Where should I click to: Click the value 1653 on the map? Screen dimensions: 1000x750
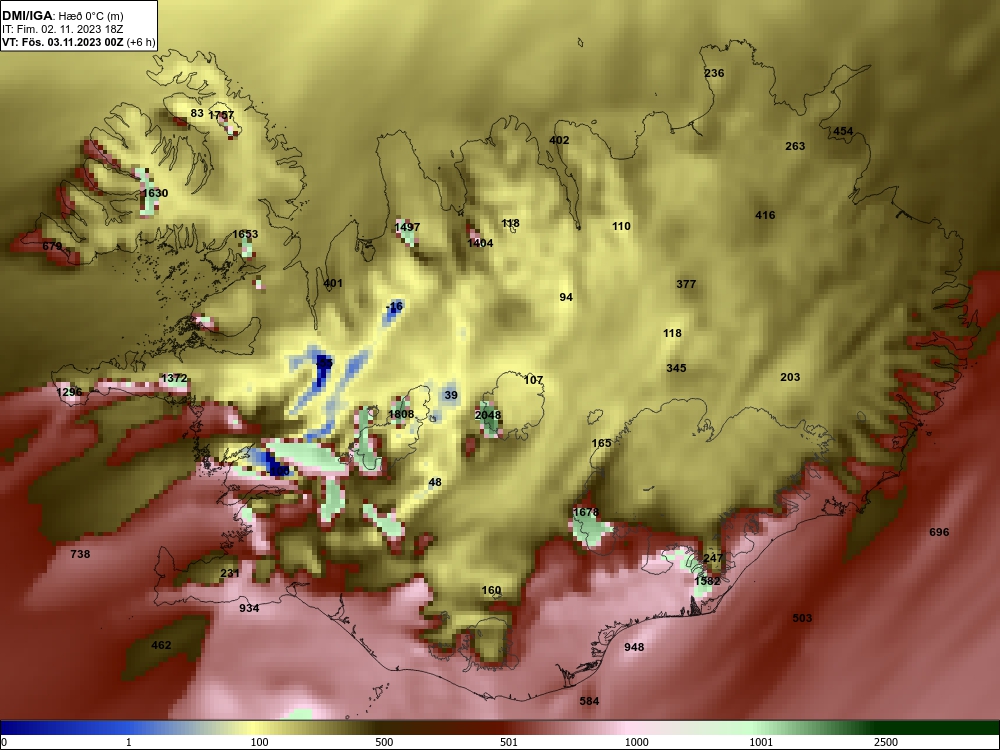tap(245, 234)
